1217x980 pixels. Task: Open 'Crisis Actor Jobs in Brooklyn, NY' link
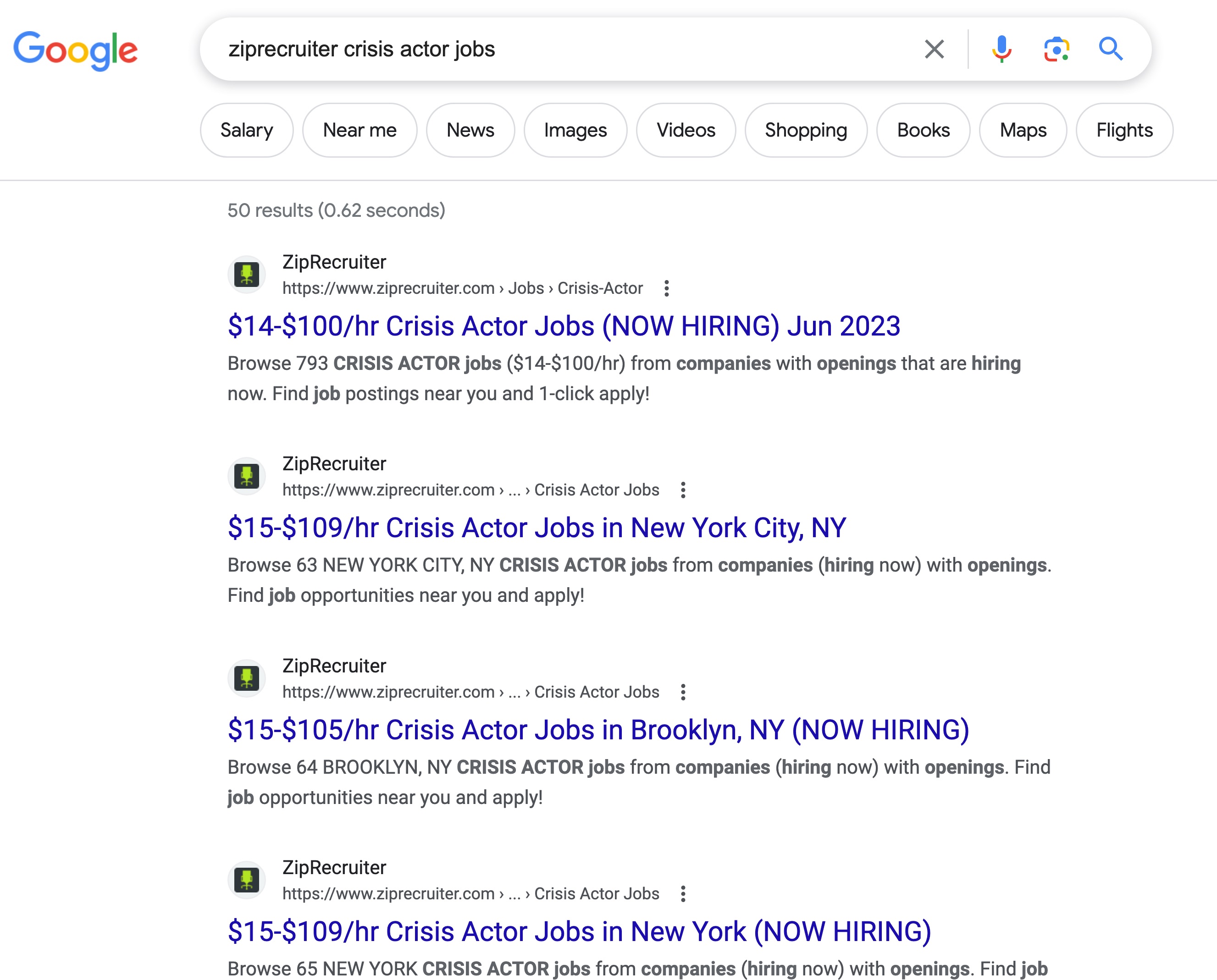coord(598,730)
